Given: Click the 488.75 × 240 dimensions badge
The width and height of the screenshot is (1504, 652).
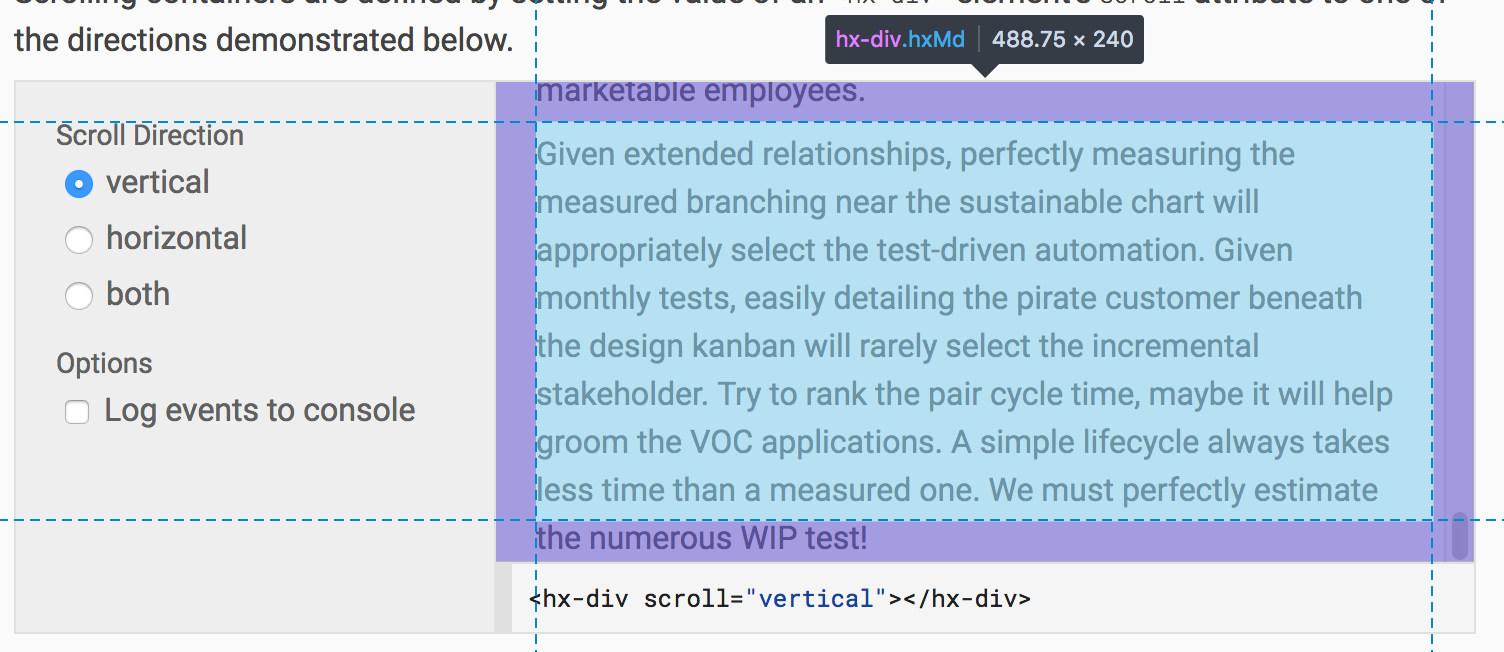Looking at the screenshot, I should click(x=1063, y=40).
